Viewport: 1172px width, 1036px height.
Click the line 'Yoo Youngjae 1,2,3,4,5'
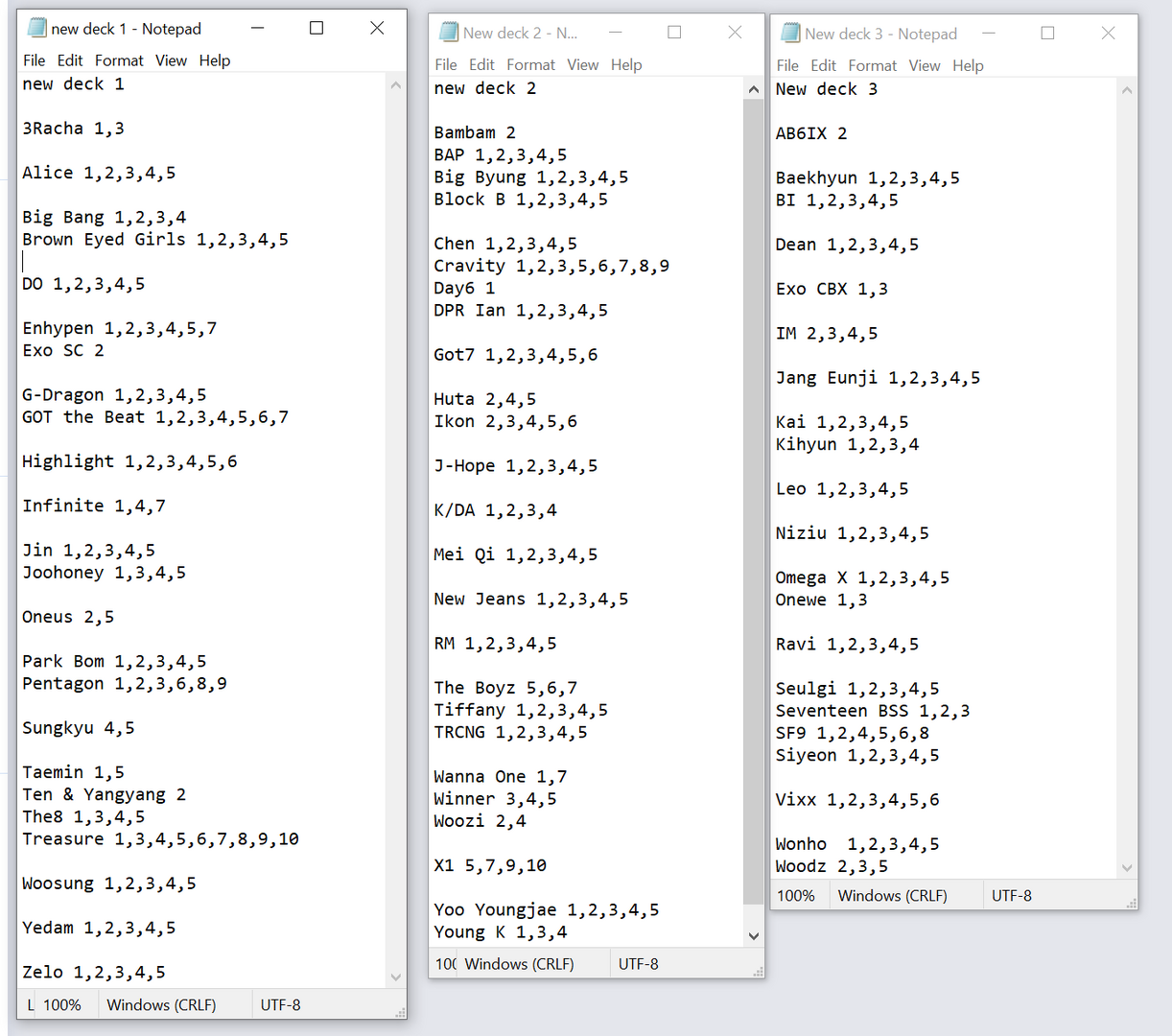tap(547, 910)
